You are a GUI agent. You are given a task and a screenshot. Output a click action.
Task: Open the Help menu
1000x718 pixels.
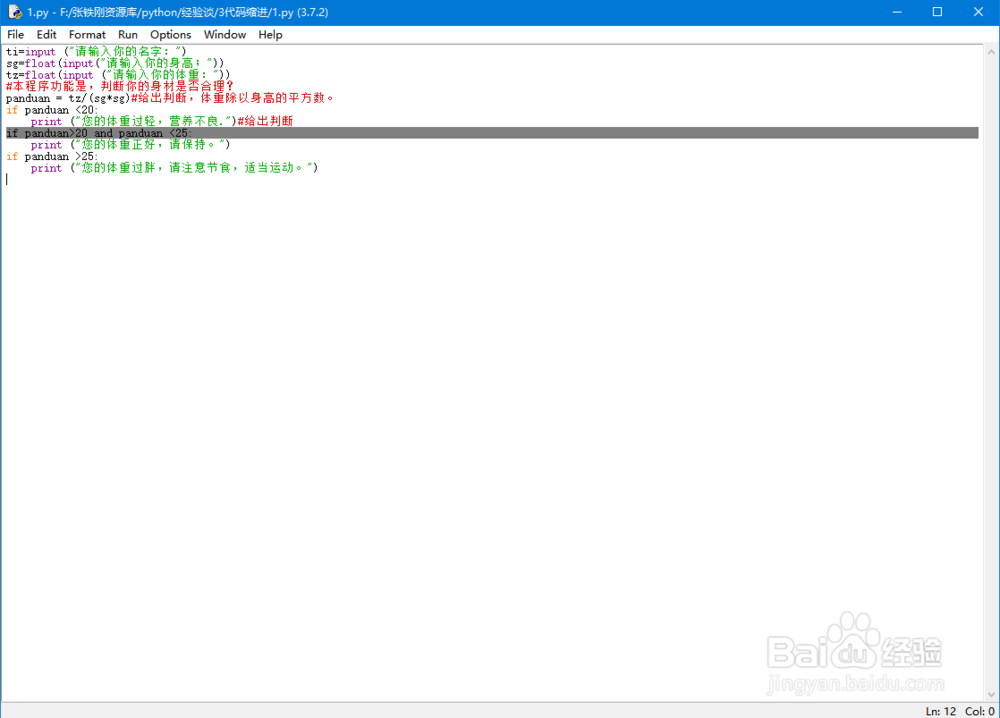[x=270, y=34]
